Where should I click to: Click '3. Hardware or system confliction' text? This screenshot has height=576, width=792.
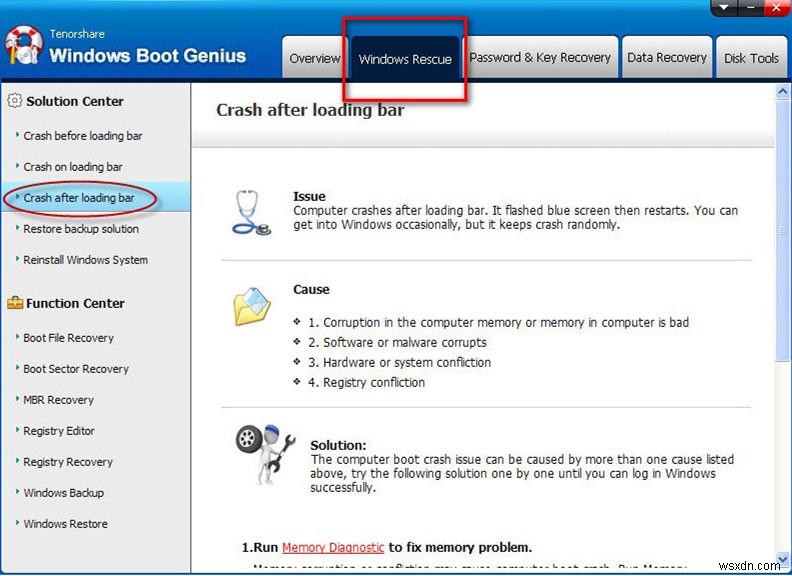(x=399, y=362)
